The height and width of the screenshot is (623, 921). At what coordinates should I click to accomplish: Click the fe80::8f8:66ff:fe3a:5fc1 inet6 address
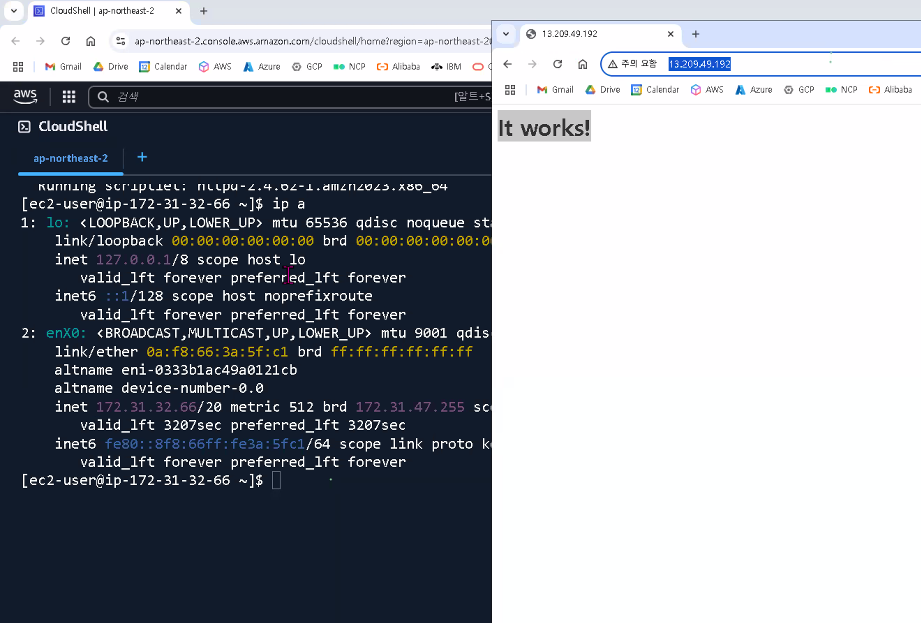pyautogui.click(x=205, y=444)
